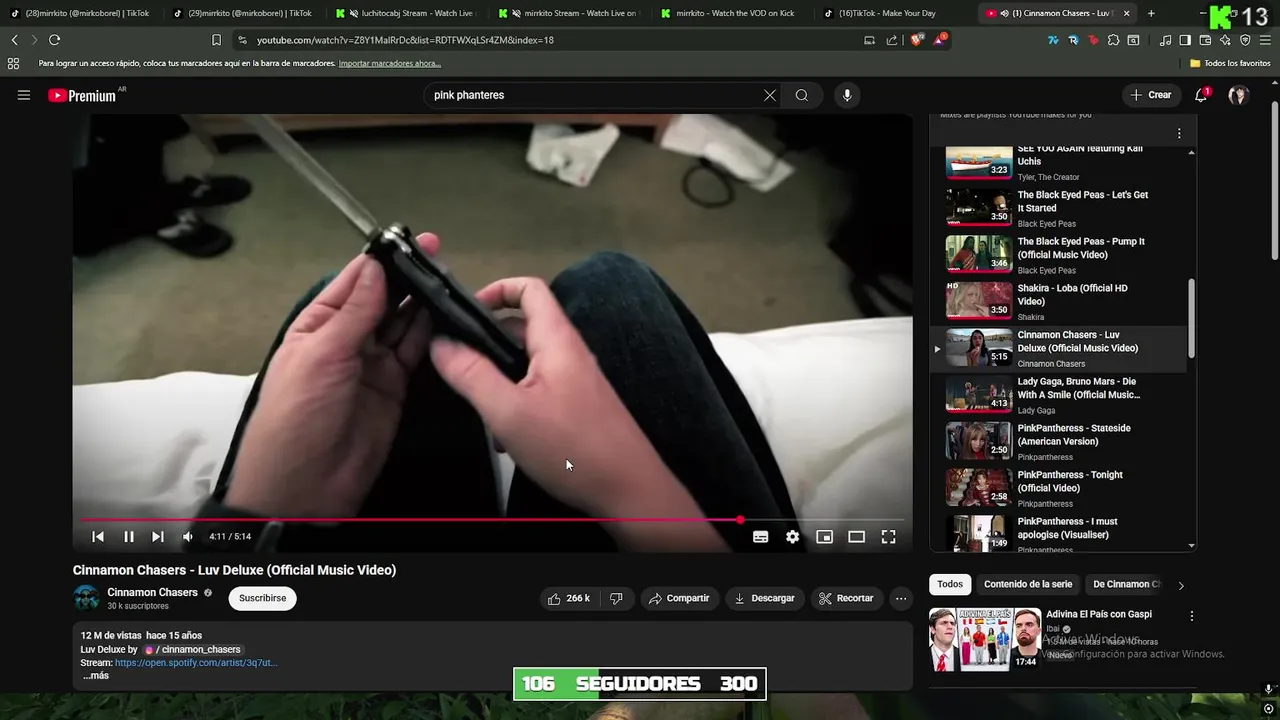Start voice search with the microphone icon

pyautogui.click(x=847, y=95)
